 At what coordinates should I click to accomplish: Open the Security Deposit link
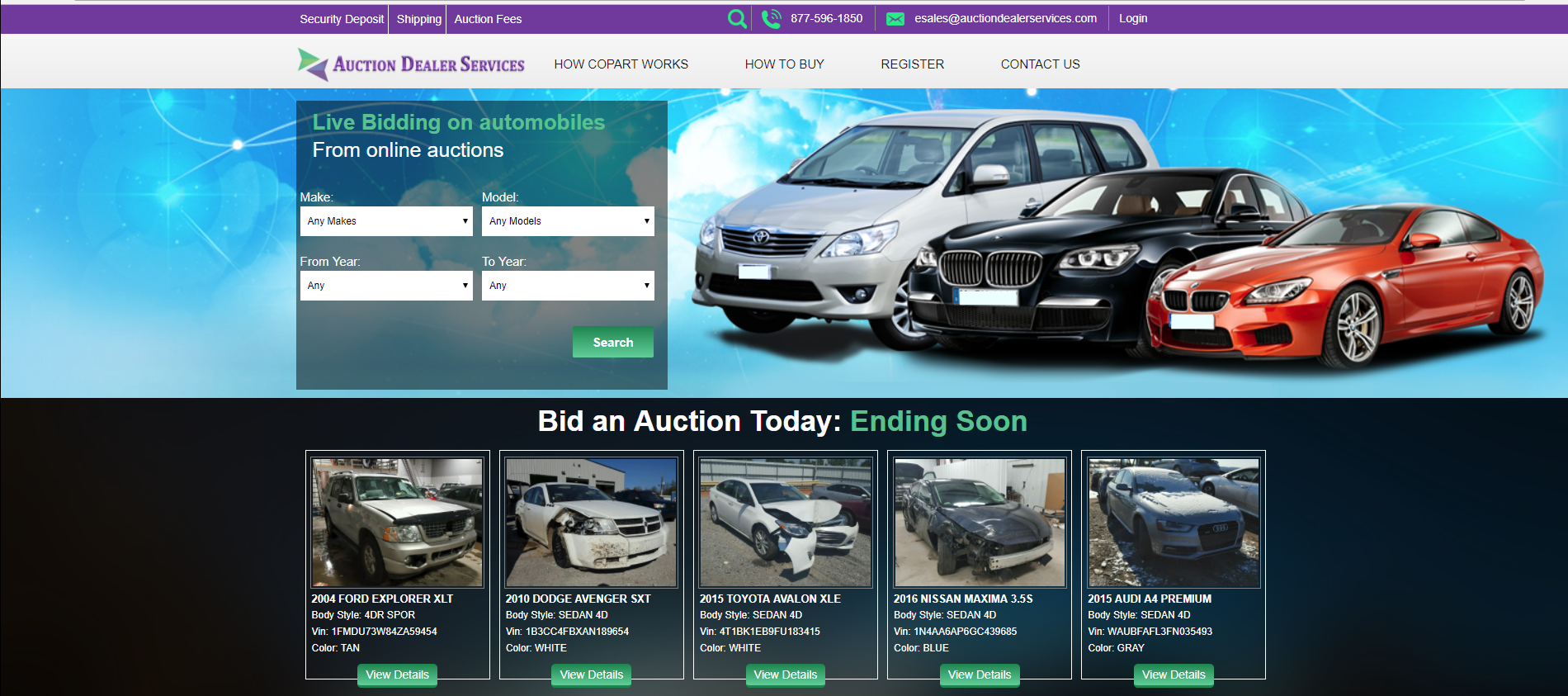pyautogui.click(x=342, y=19)
